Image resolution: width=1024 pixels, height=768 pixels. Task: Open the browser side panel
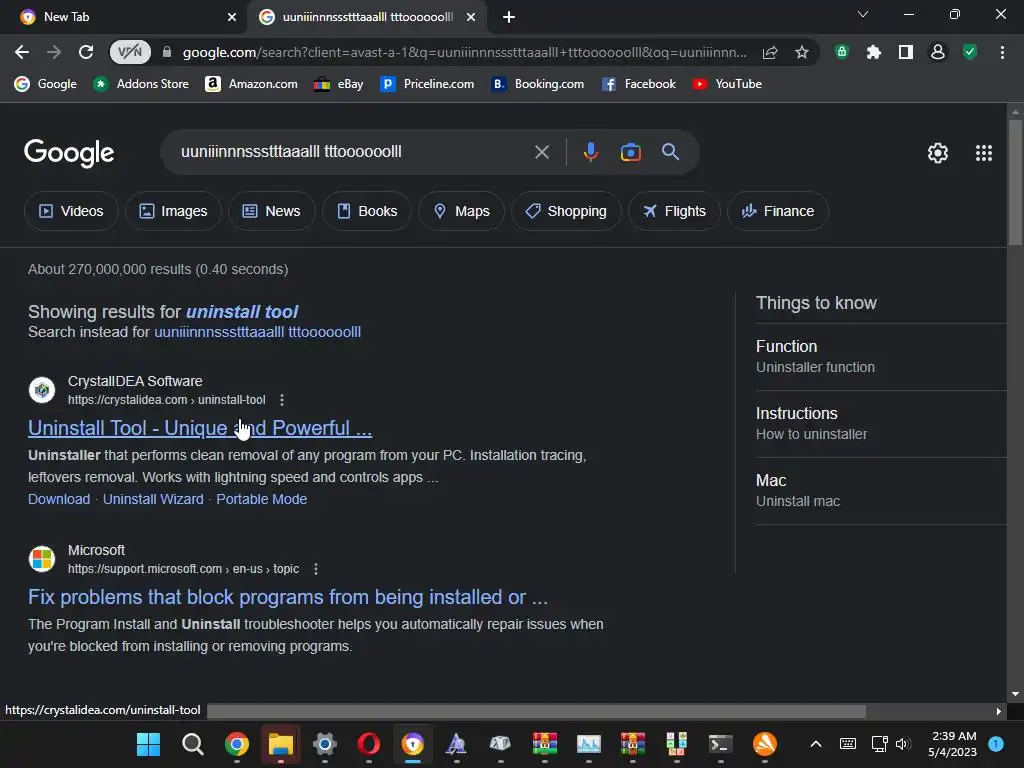coord(905,52)
